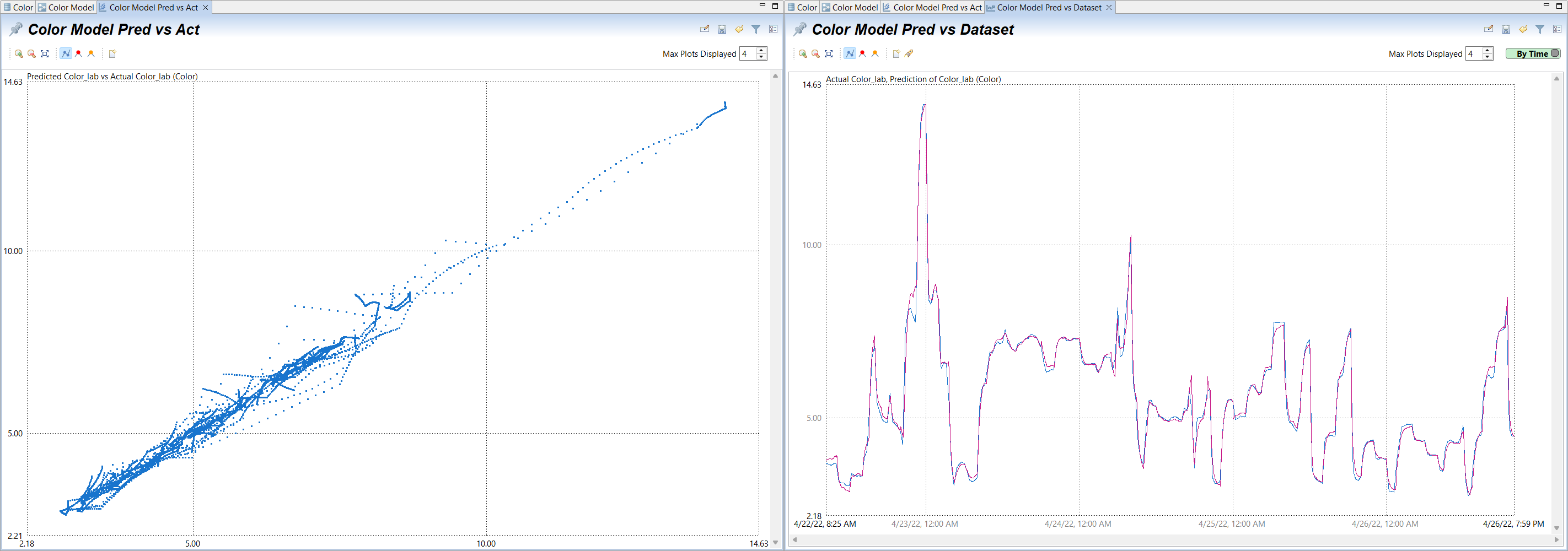The width and height of the screenshot is (1568, 551).
Task: Click fit-to-window zoom icon on left toolbar
Action: click(x=45, y=53)
